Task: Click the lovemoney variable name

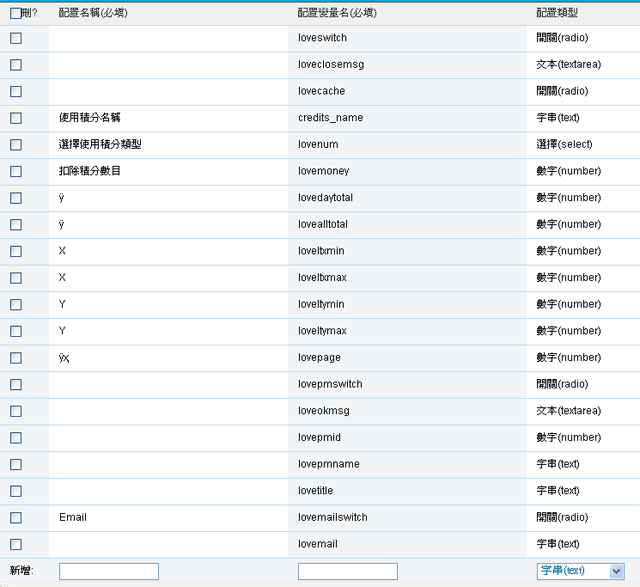Action: [x=324, y=171]
